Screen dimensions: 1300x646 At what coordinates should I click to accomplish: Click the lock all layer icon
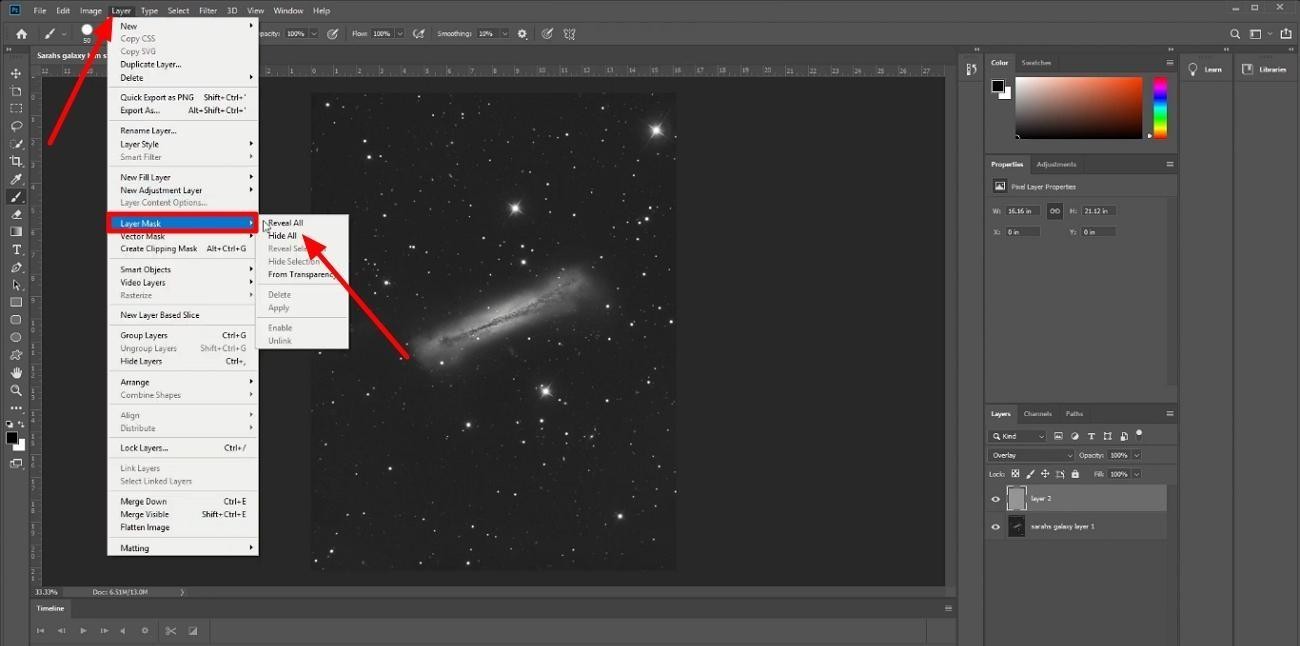(1075, 474)
